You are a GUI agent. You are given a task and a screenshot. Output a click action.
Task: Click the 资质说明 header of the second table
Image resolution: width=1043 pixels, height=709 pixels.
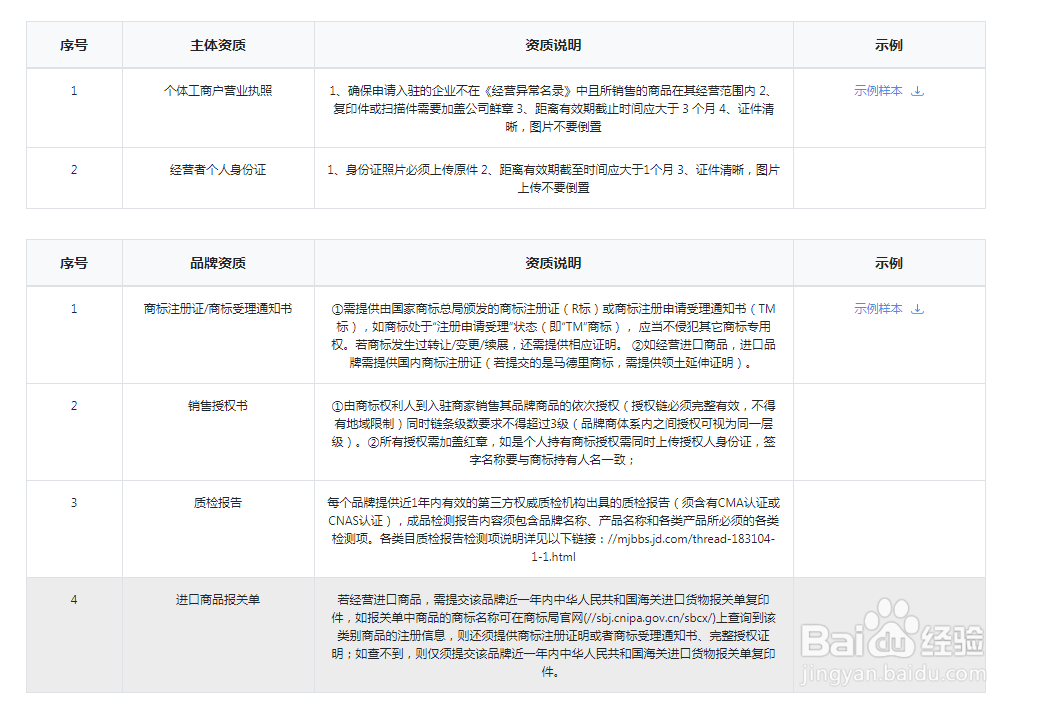[x=552, y=263]
